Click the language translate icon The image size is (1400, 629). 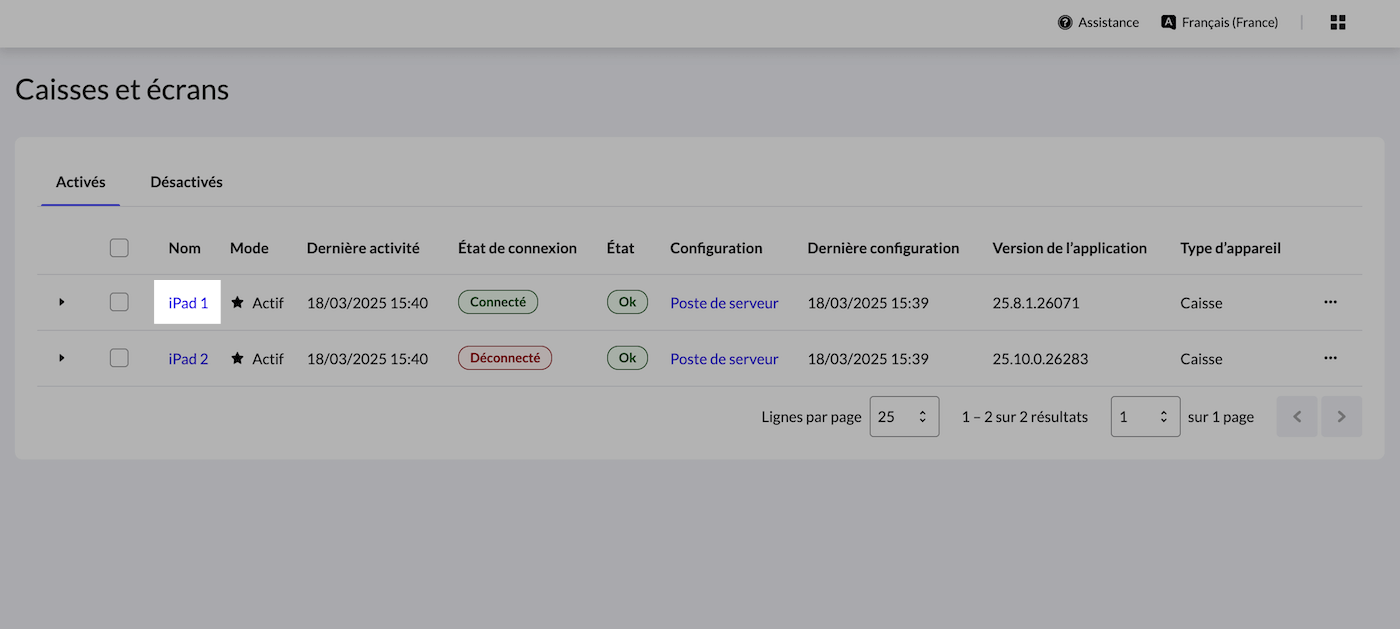tap(1168, 22)
